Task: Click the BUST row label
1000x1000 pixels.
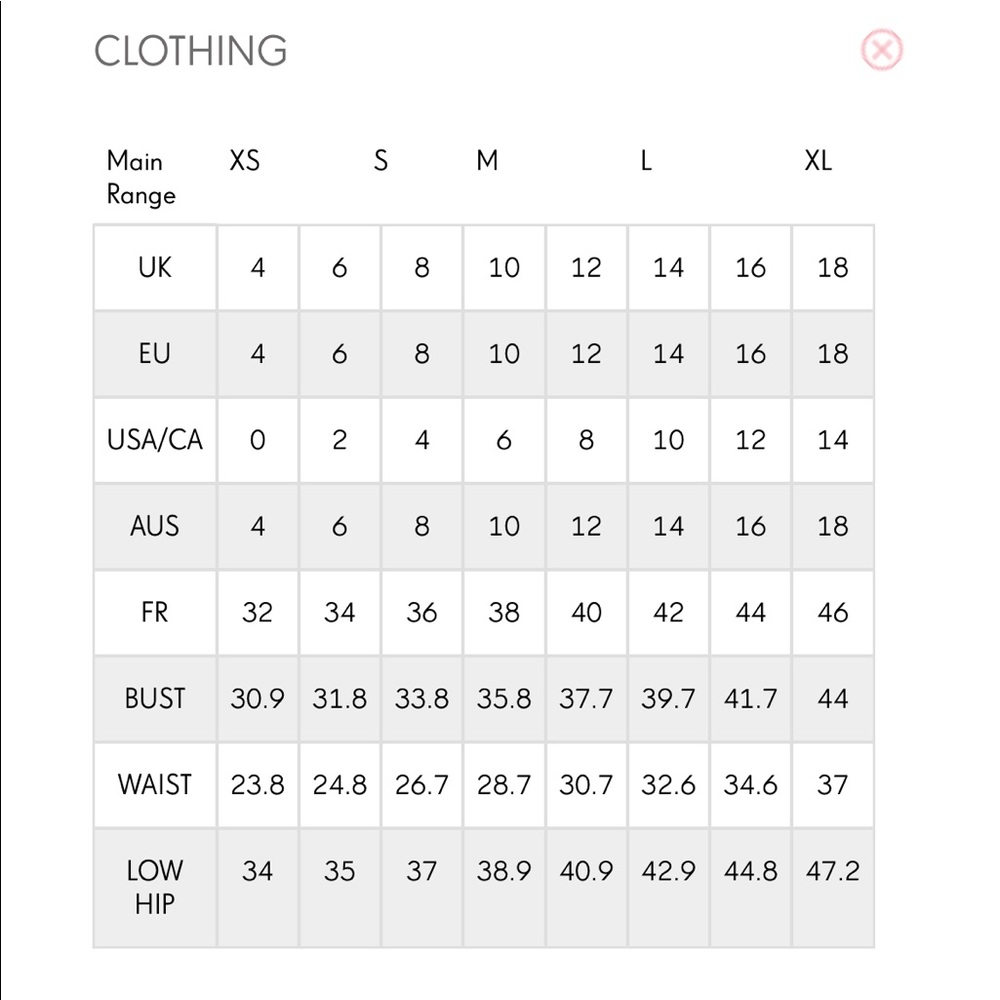Action: (155, 698)
